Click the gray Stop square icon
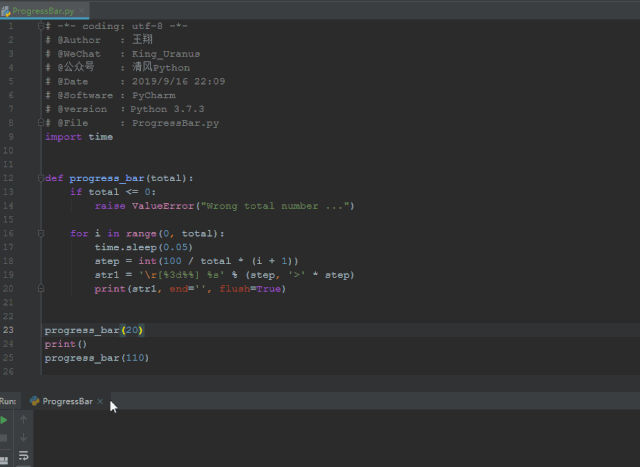The image size is (640, 467). 4,438
